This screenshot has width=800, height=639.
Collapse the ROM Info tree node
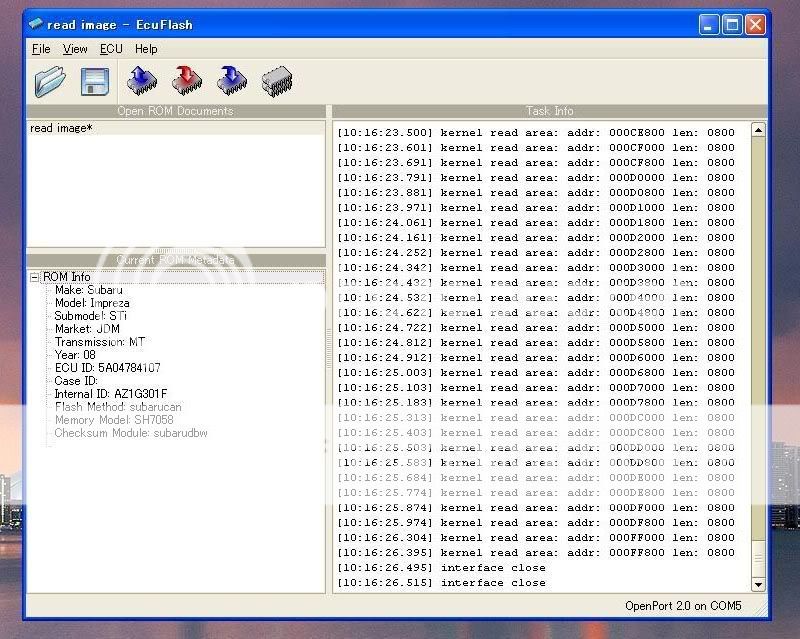(35, 277)
